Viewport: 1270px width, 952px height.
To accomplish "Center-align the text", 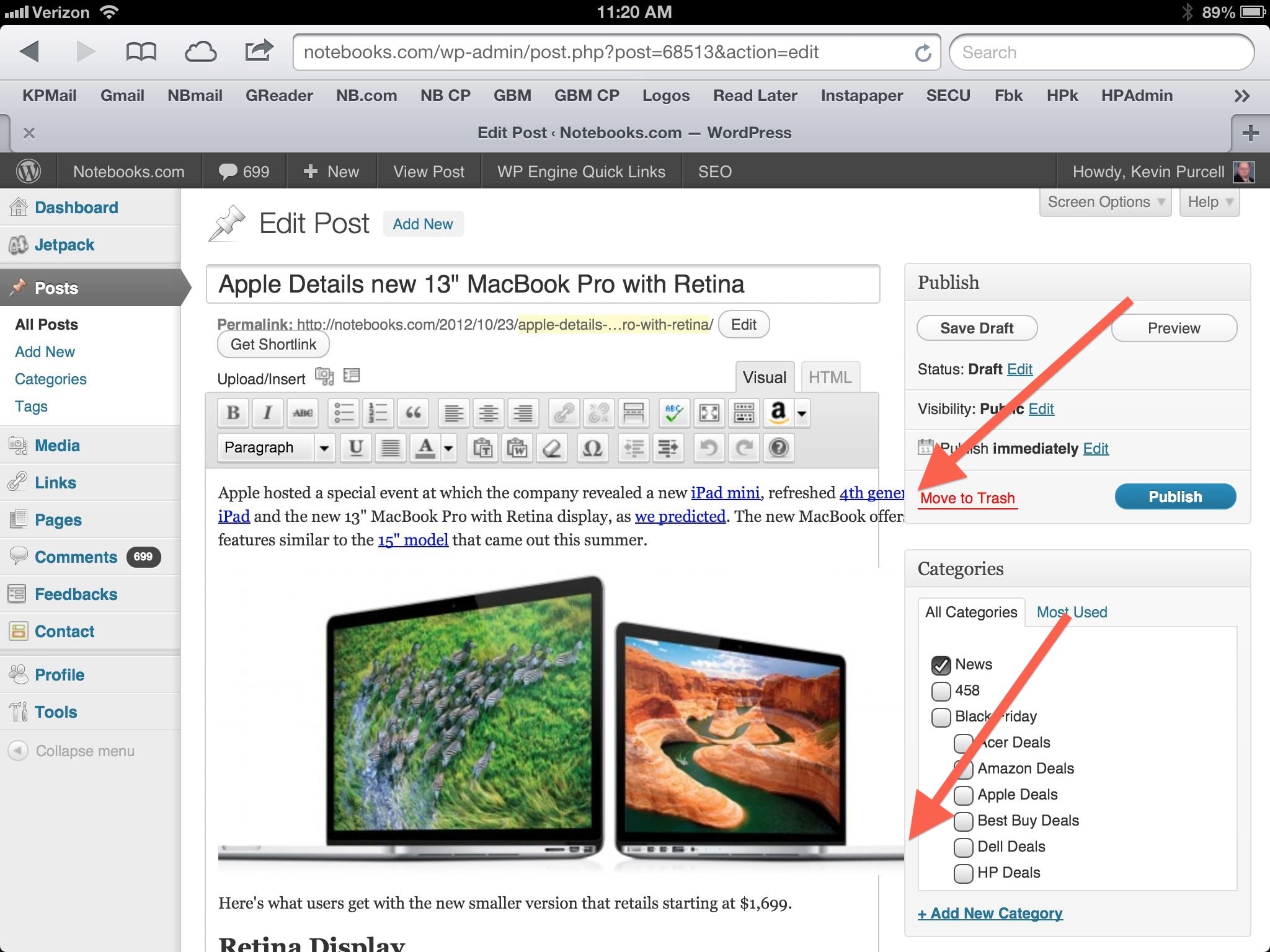I will click(489, 413).
